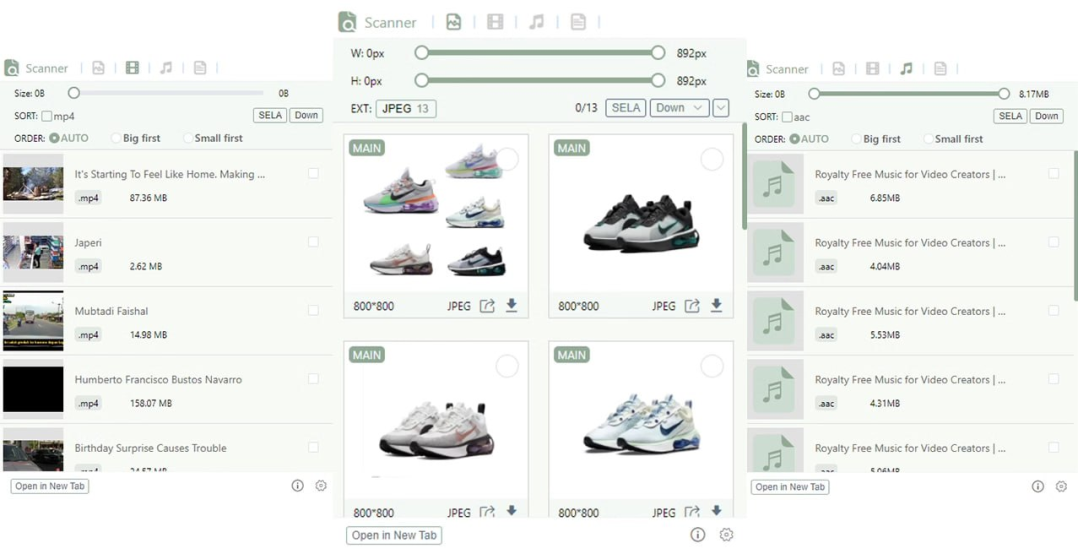Click the Scanner logo in left panel
Viewport: 1078px width, 554px height.
click(x=11, y=68)
